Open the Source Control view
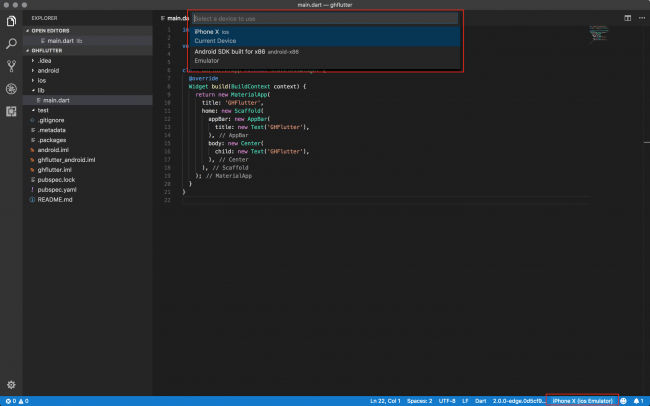 [11, 66]
